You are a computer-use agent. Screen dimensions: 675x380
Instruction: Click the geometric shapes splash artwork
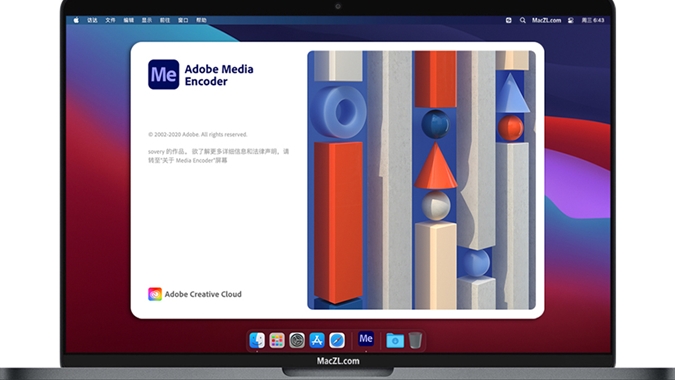coord(421,180)
